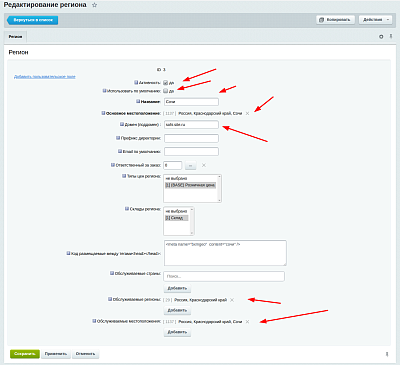The image size is (400, 365).
Task: Click help icon next to head code field label
Action: tap(68, 253)
